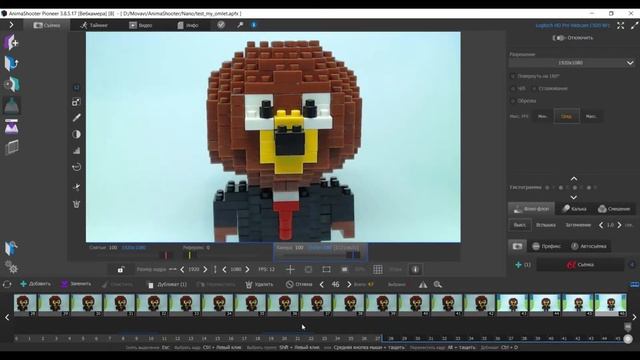The height and width of the screenshot is (360, 640).
Task: Enable the Обрезка checkbox
Action: pos(513,100)
